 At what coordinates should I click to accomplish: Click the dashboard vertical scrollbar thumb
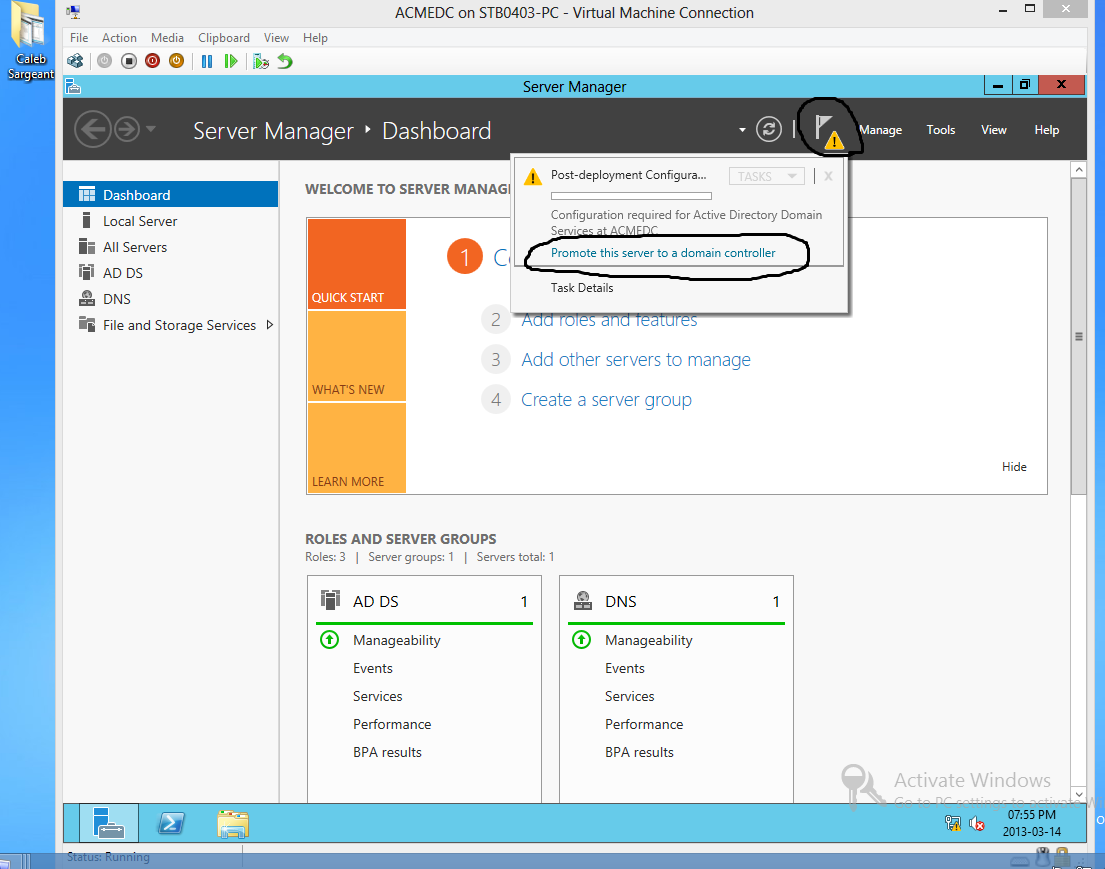[1078, 336]
